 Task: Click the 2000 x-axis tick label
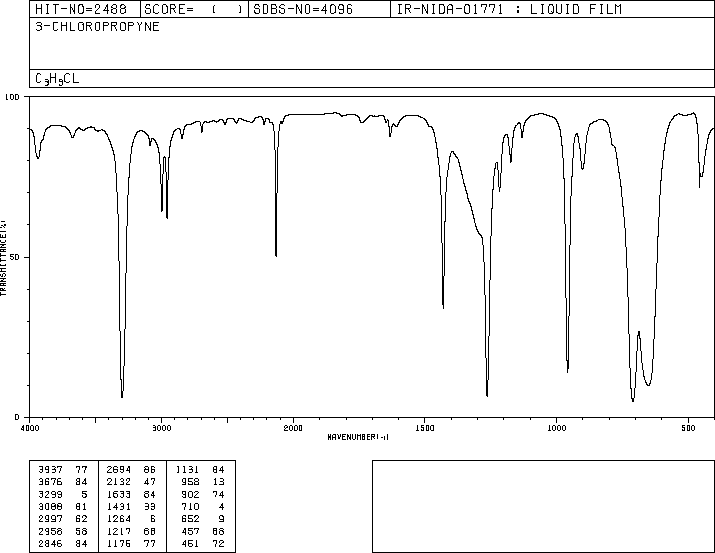[x=293, y=428]
